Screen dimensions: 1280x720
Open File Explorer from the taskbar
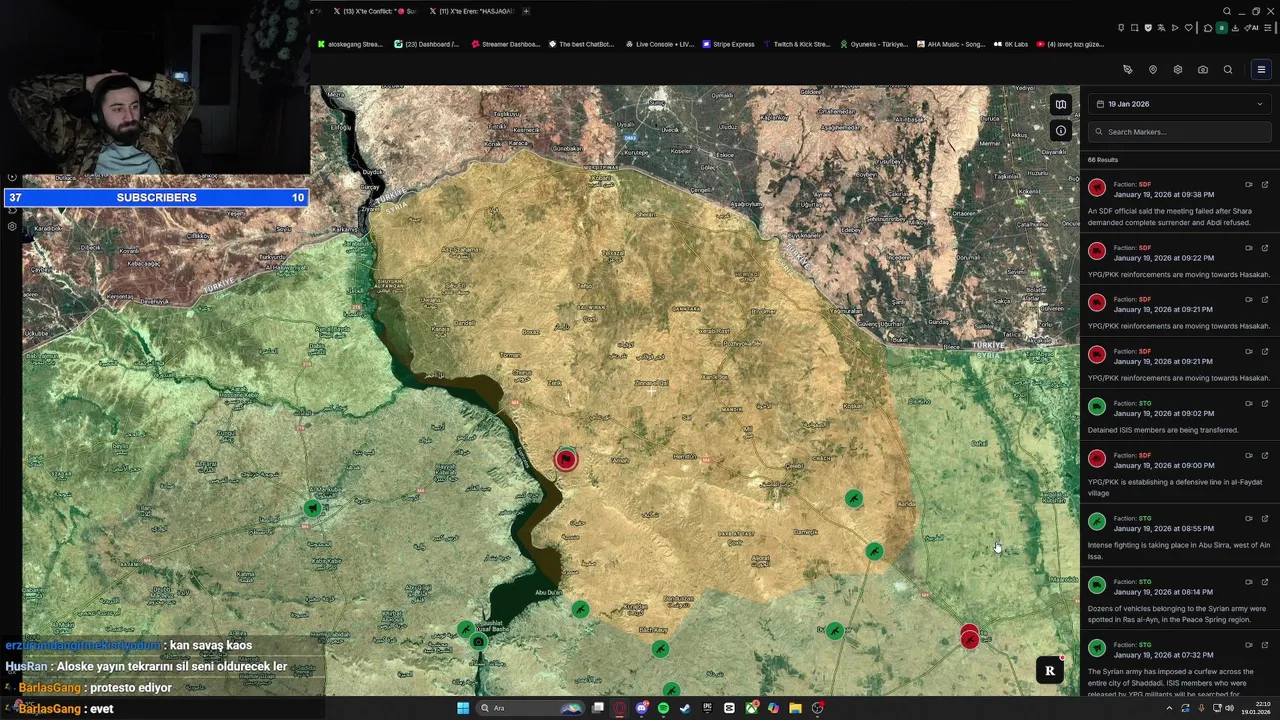(795, 708)
